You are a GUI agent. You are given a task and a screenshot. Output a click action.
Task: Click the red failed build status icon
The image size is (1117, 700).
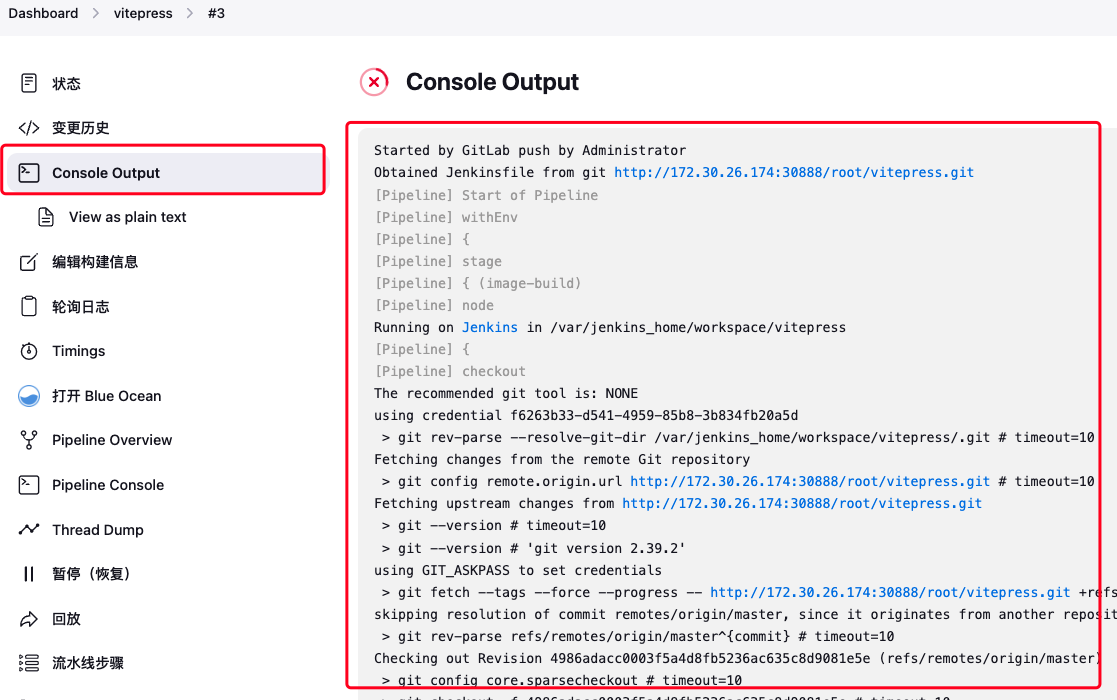pos(374,82)
